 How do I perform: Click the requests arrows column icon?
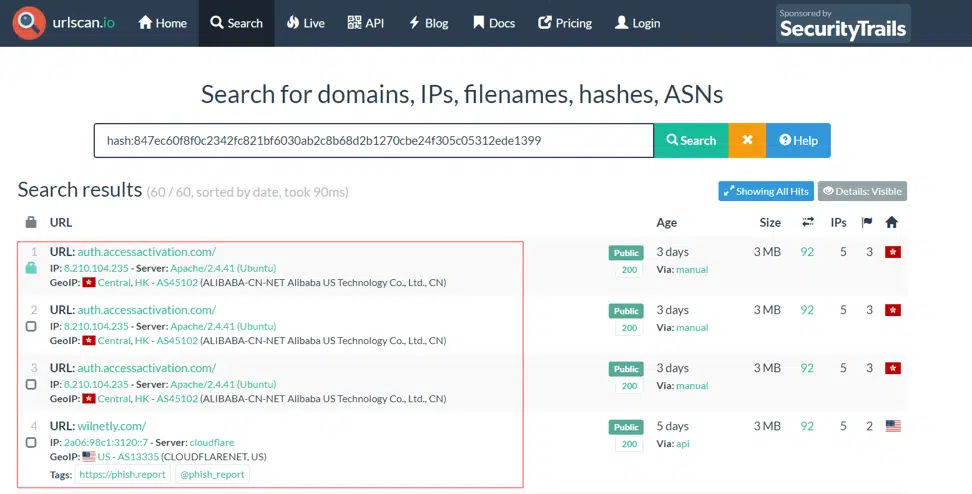pos(808,222)
